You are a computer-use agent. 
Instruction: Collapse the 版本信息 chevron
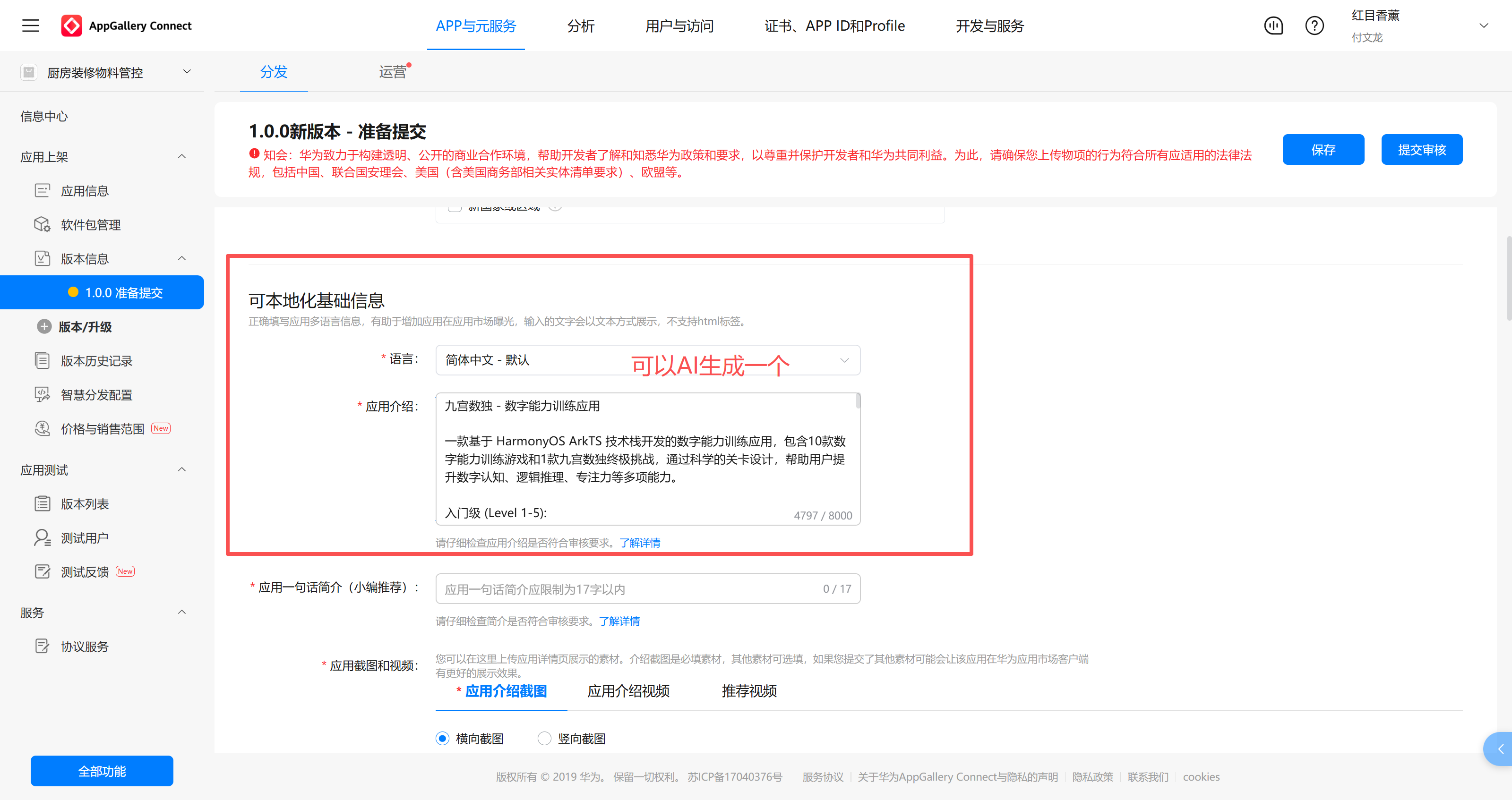coord(182,259)
